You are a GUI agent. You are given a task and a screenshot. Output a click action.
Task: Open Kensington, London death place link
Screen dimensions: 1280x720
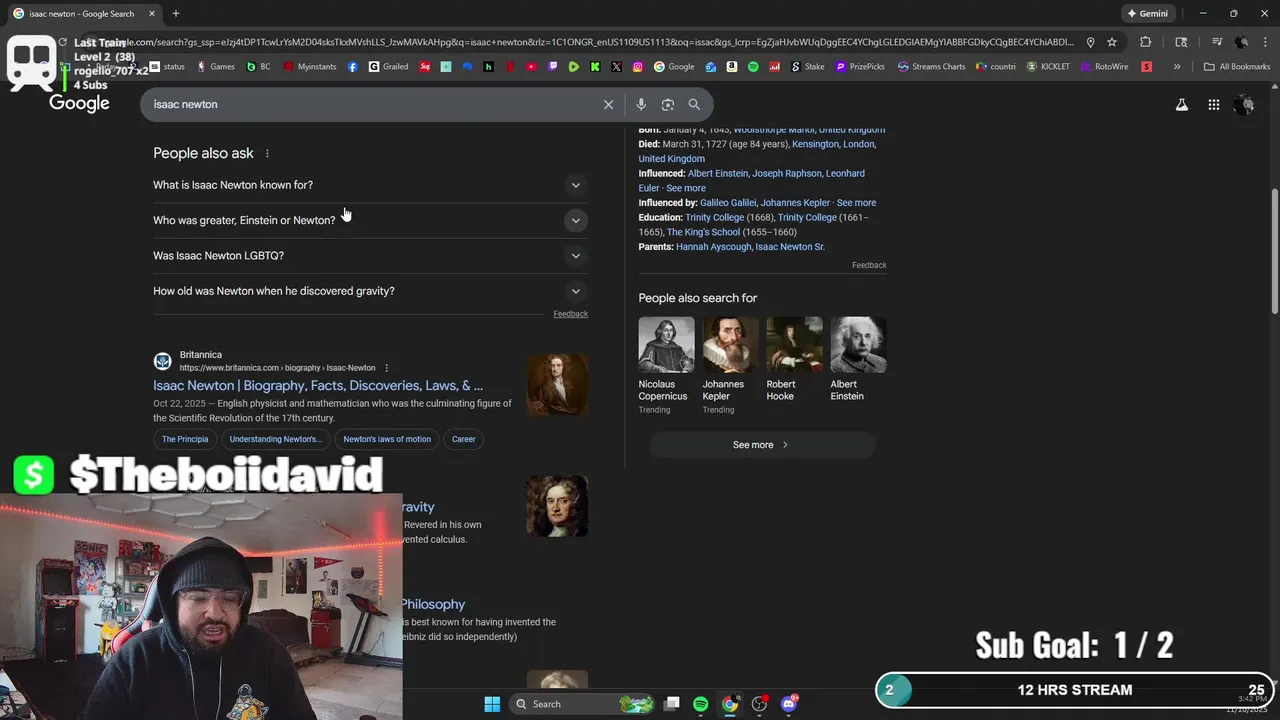point(833,144)
